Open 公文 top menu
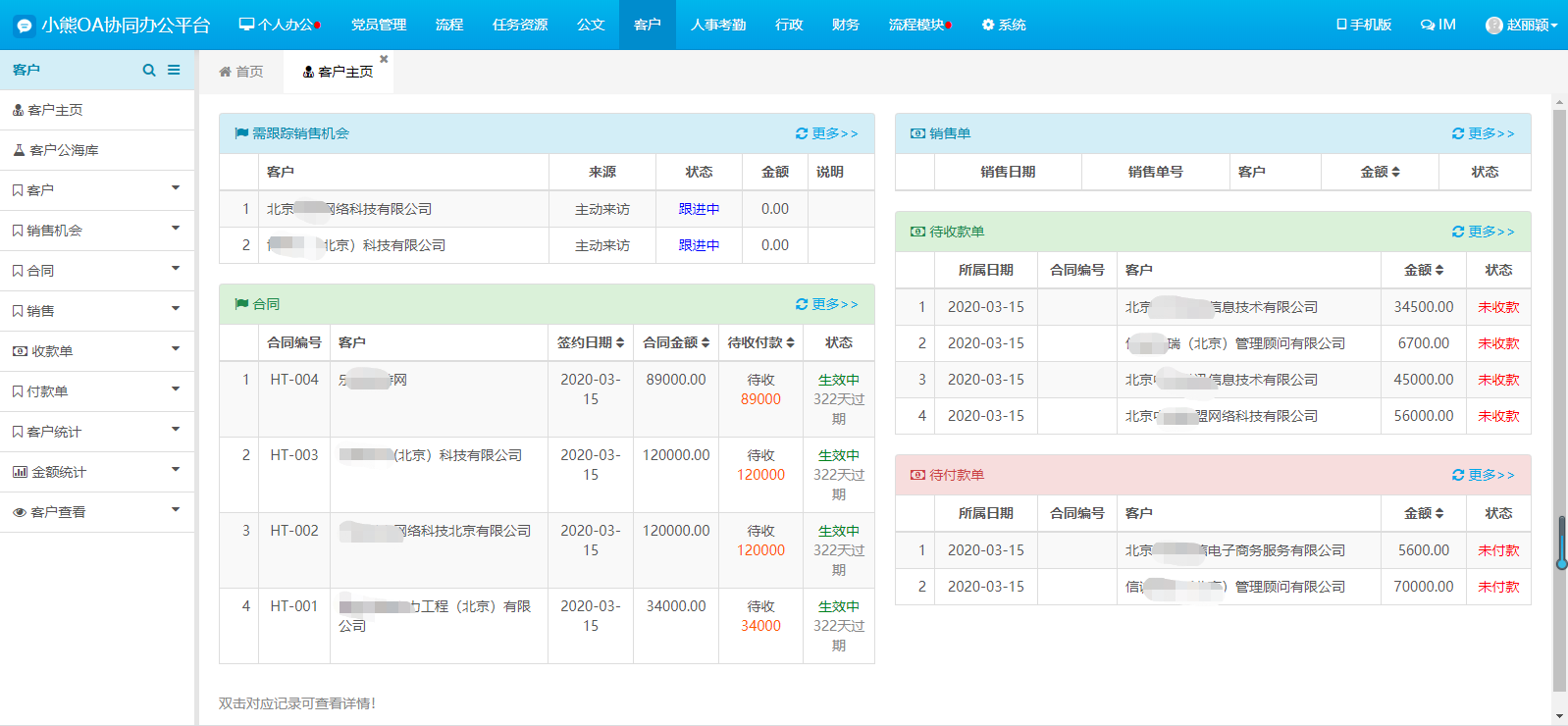The height and width of the screenshot is (726, 1568). pos(591,25)
